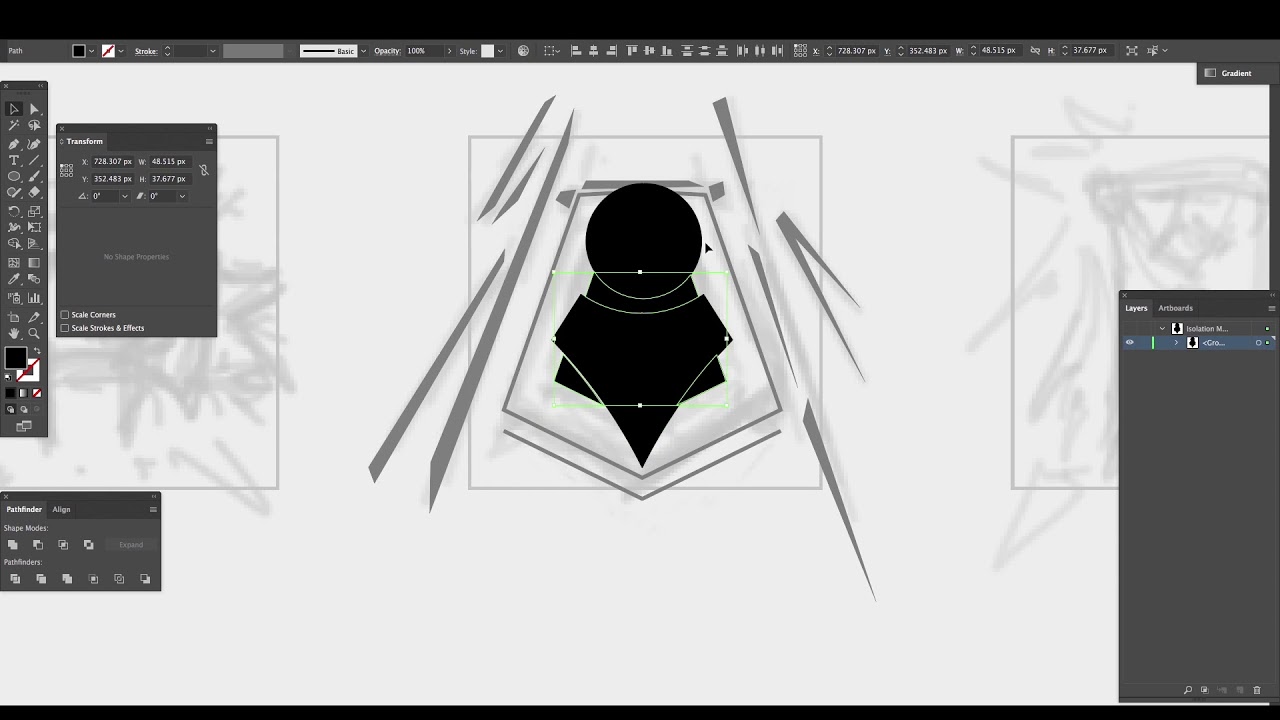Screen dimensions: 1280x720
Task: Open the shear angle dropdown in Transform
Action: pos(182,196)
